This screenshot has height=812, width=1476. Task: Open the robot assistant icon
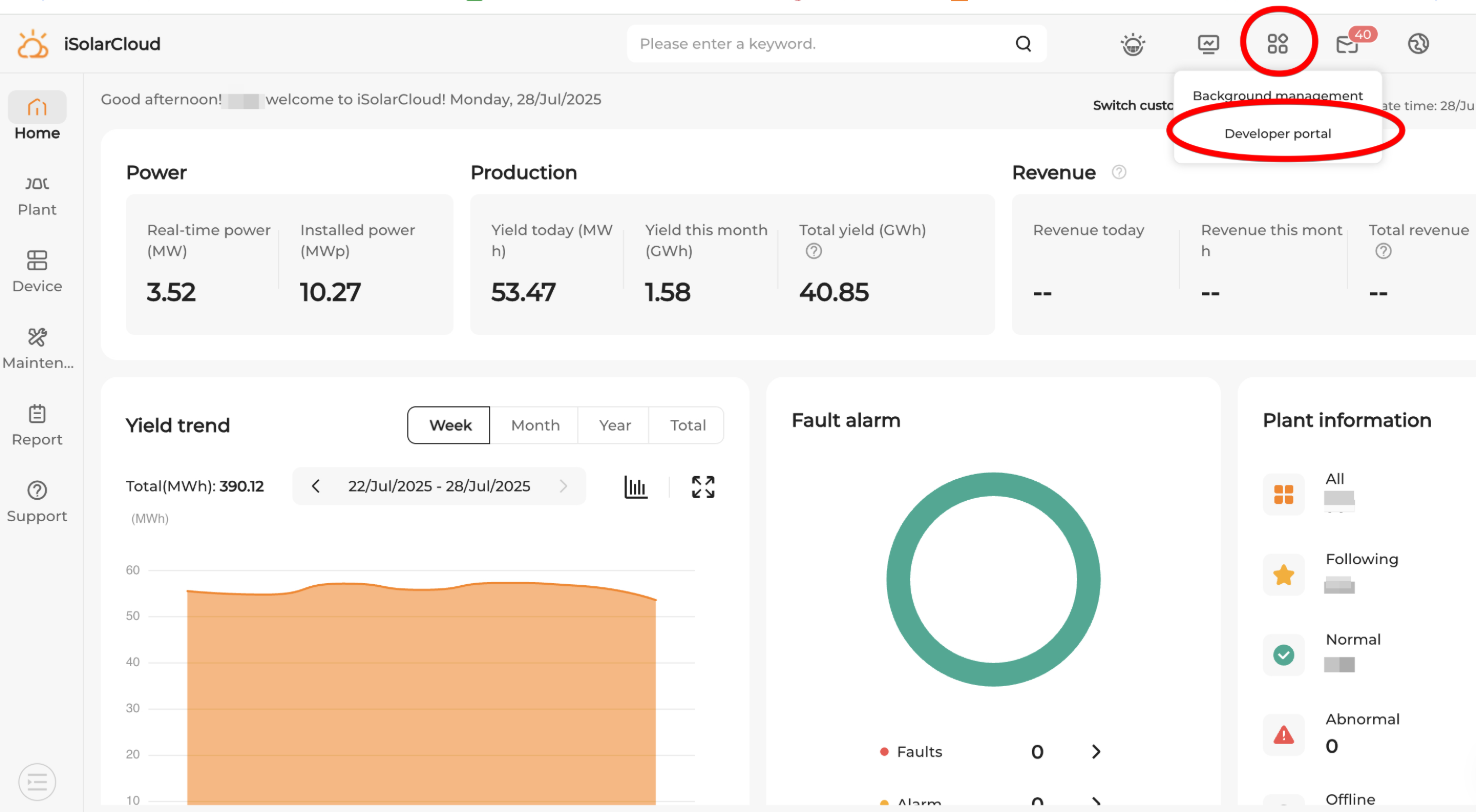(x=1133, y=44)
